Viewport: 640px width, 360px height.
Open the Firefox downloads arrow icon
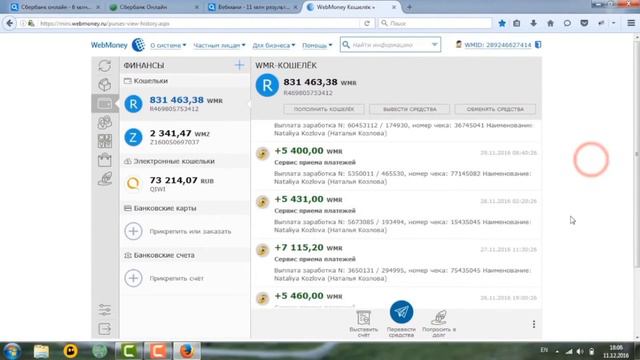533,23
